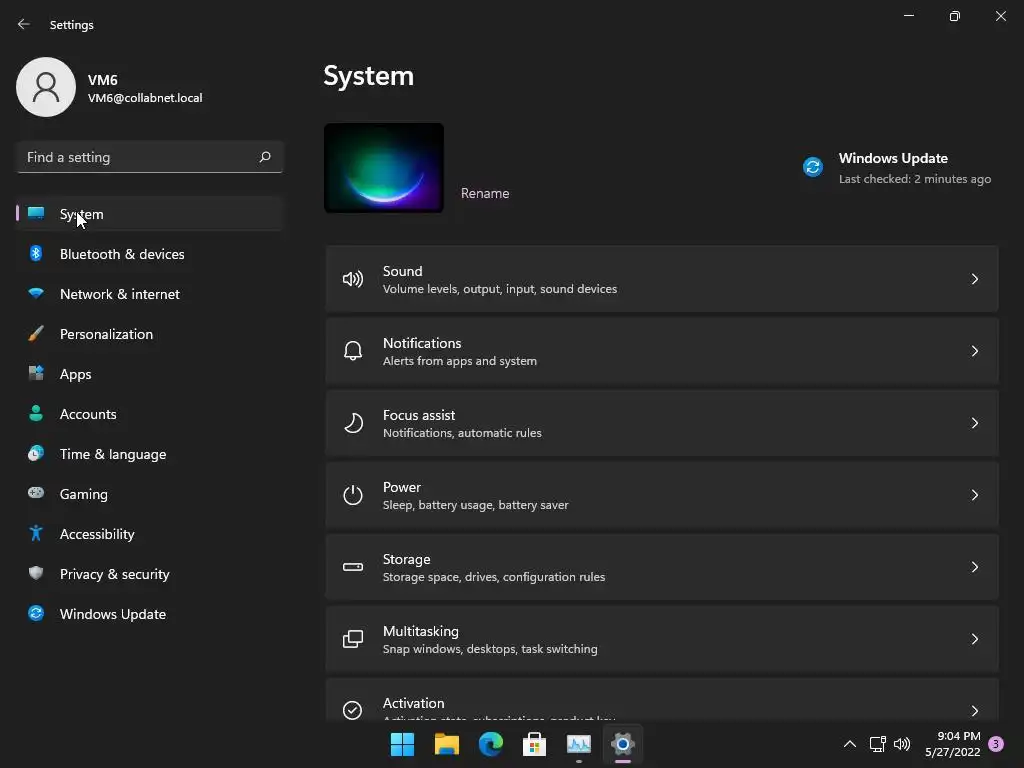Click the Apps grid icon in the sidebar

click(x=36, y=373)
